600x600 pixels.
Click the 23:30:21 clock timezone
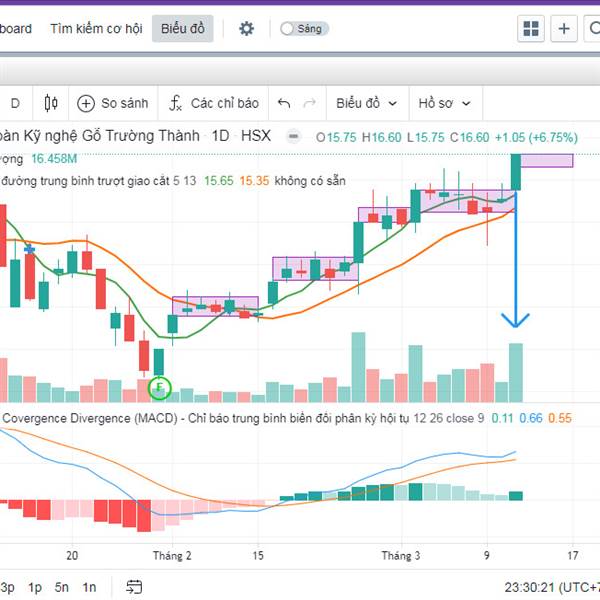[x=552, y=587]
